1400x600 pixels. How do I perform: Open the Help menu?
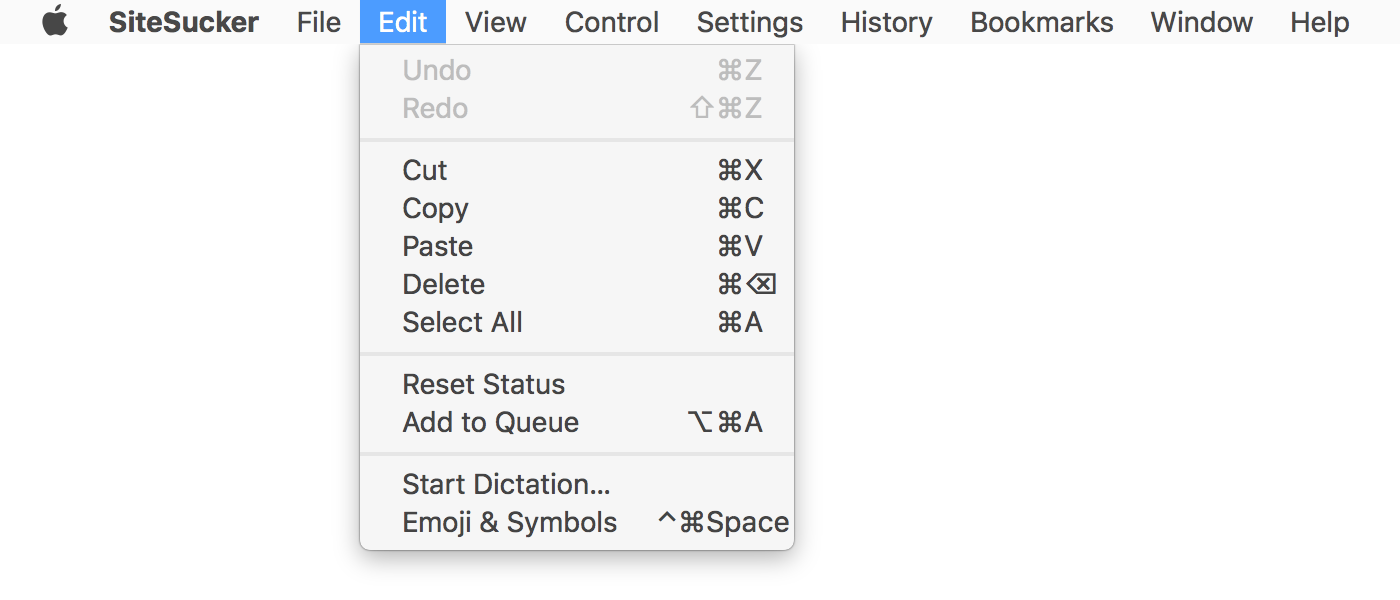click(1318, 21)
